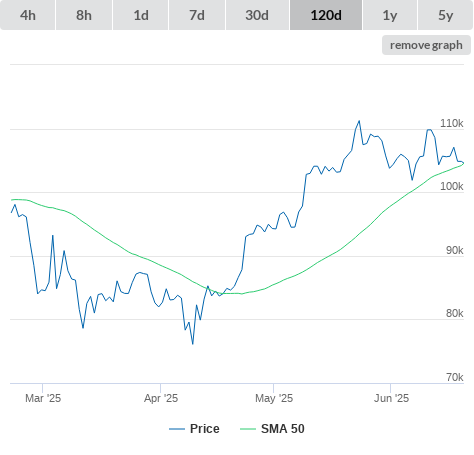The height and width of the screenshot is (455, 474).
Task: Click the May '25 axis label
Action: click(x=274, y=398)
